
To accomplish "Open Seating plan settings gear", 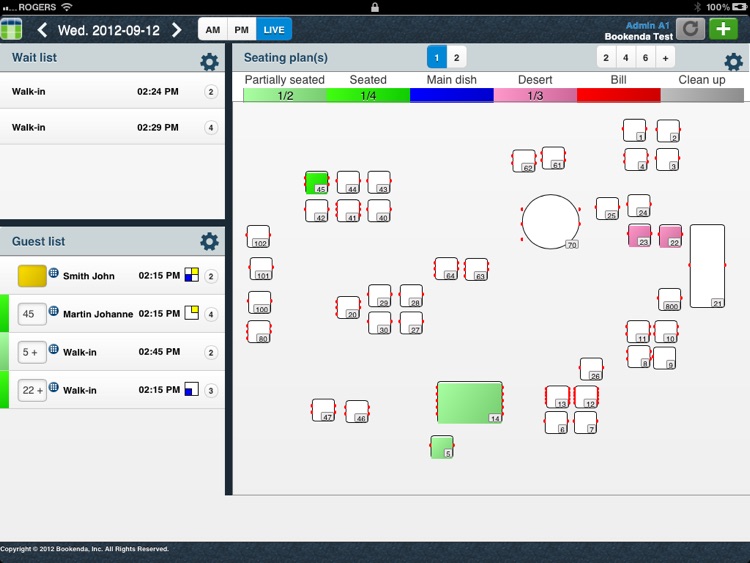I will [733, 62].
